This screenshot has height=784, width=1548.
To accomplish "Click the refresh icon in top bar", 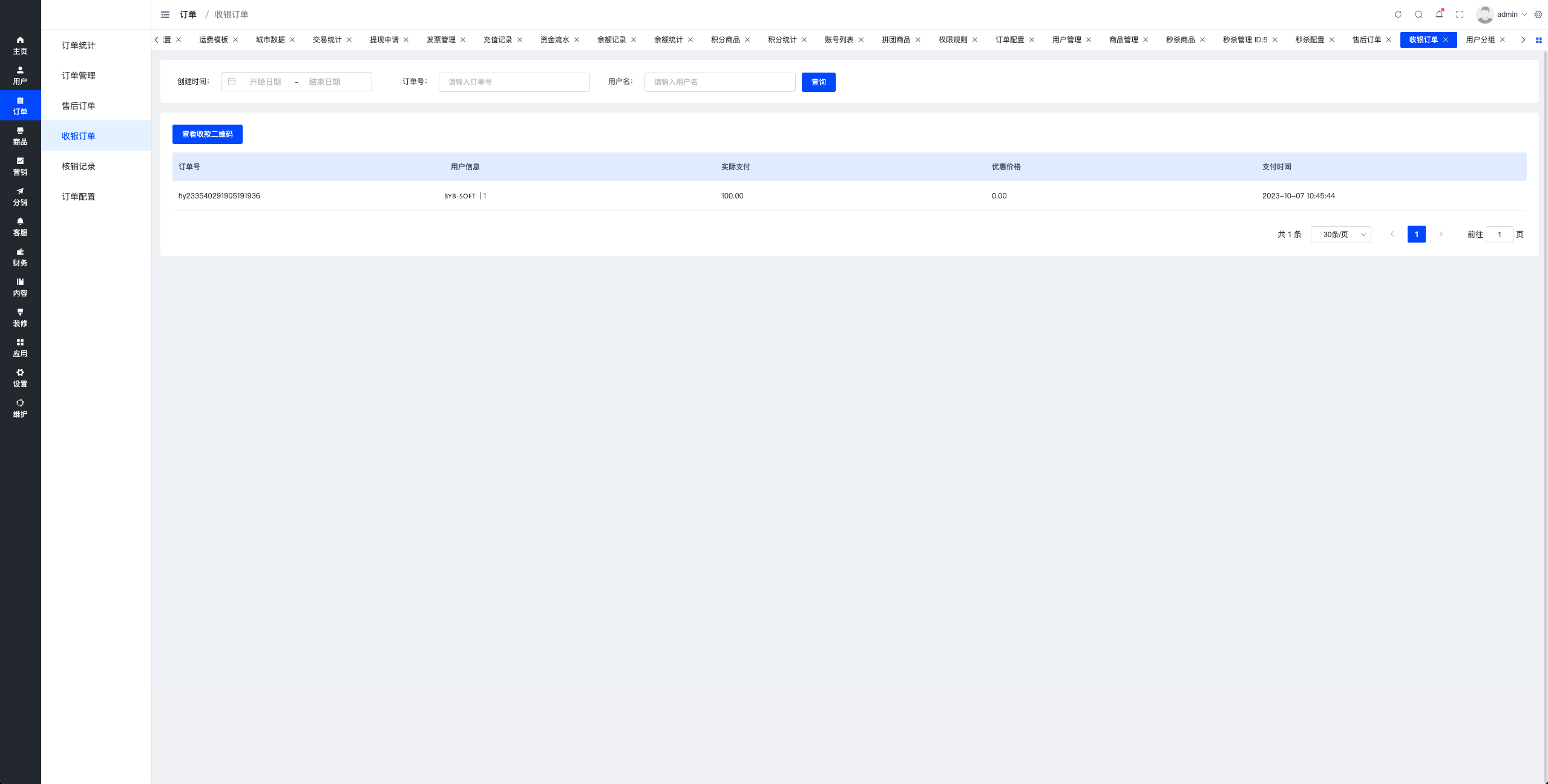I will (1398, 15).
